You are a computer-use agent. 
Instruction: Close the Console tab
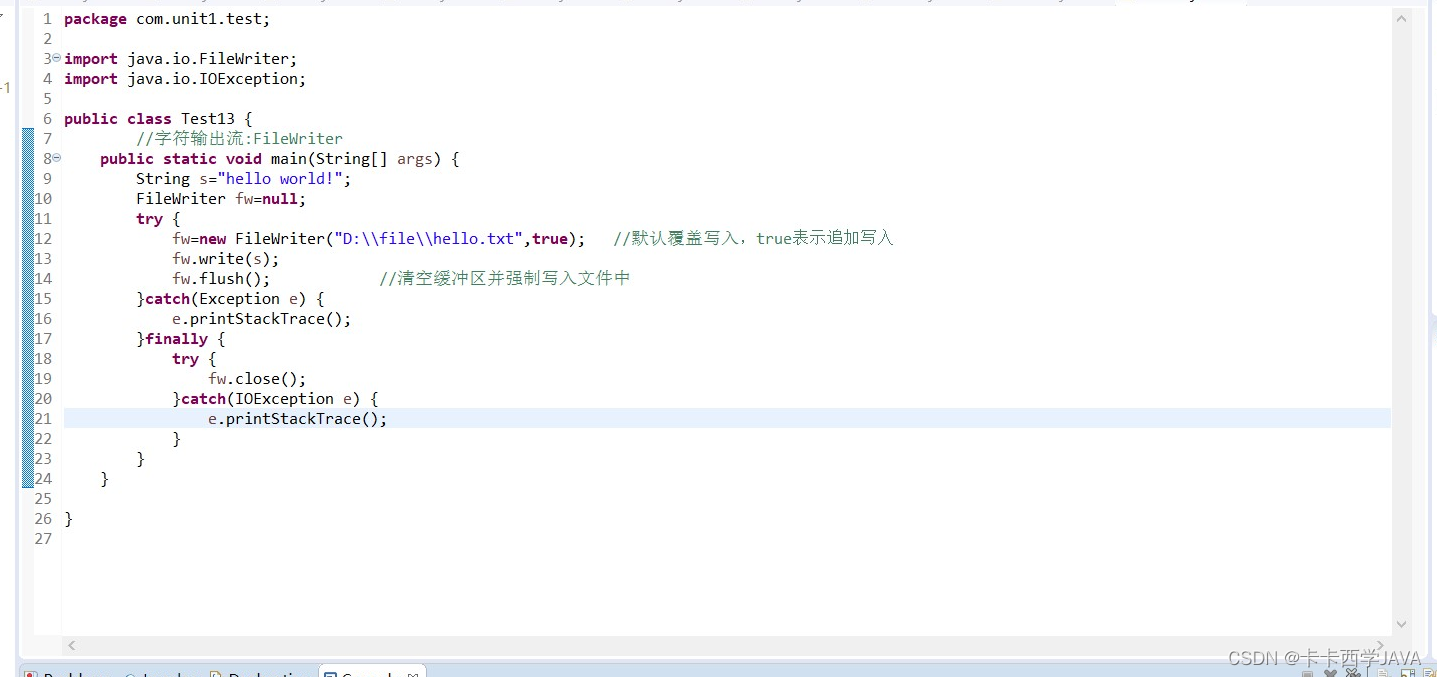click(x=413, y=672)
